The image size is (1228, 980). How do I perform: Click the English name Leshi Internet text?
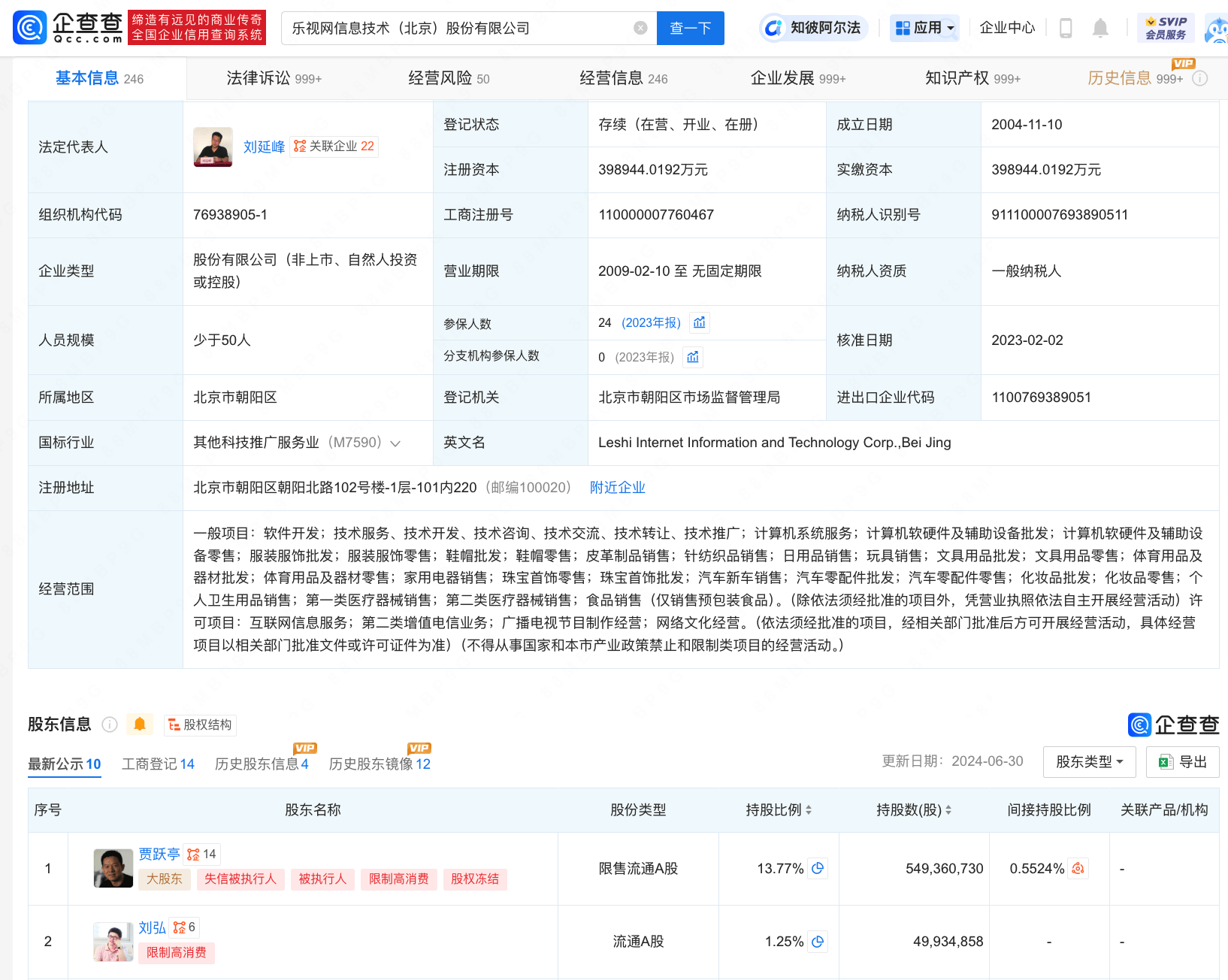(774, 443)
